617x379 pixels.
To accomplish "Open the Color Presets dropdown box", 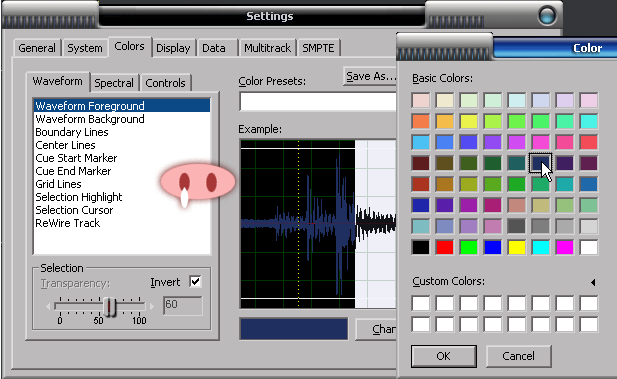I will click(x=318, y=102).
